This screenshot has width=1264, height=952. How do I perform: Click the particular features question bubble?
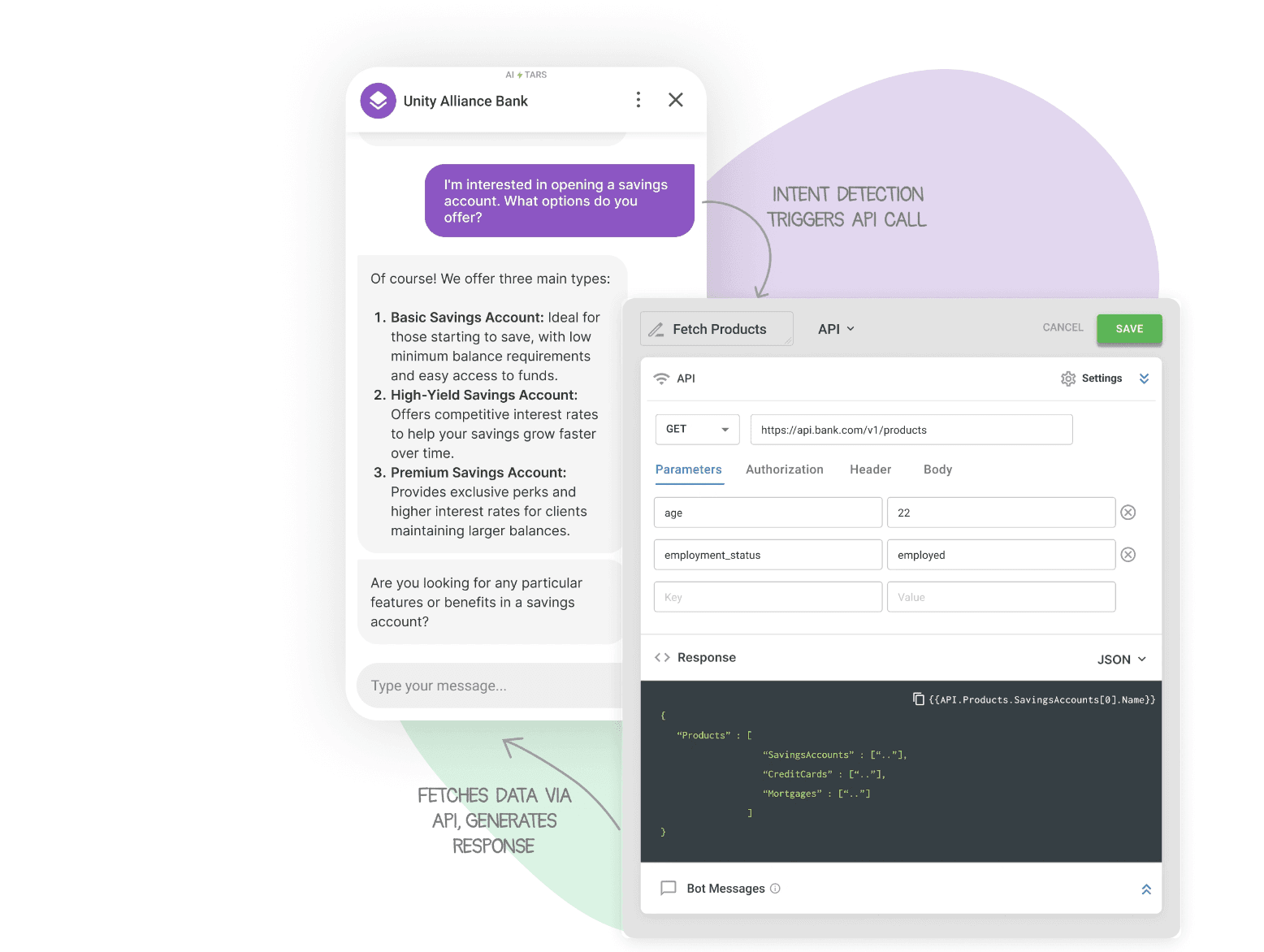(x=491, y=602)
